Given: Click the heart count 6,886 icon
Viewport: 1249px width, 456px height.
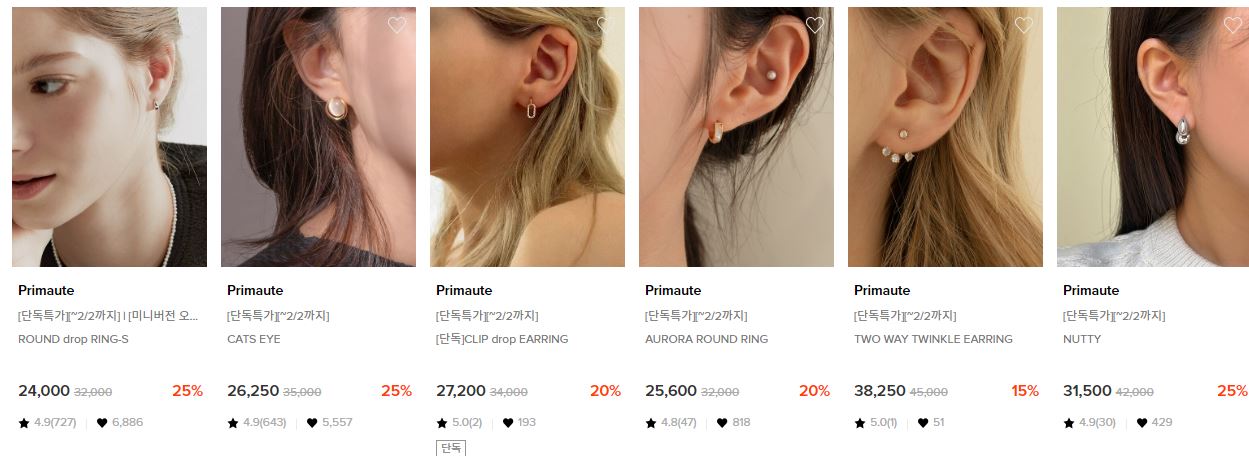Looking at the screenshot, I should (x=102, y=423).
